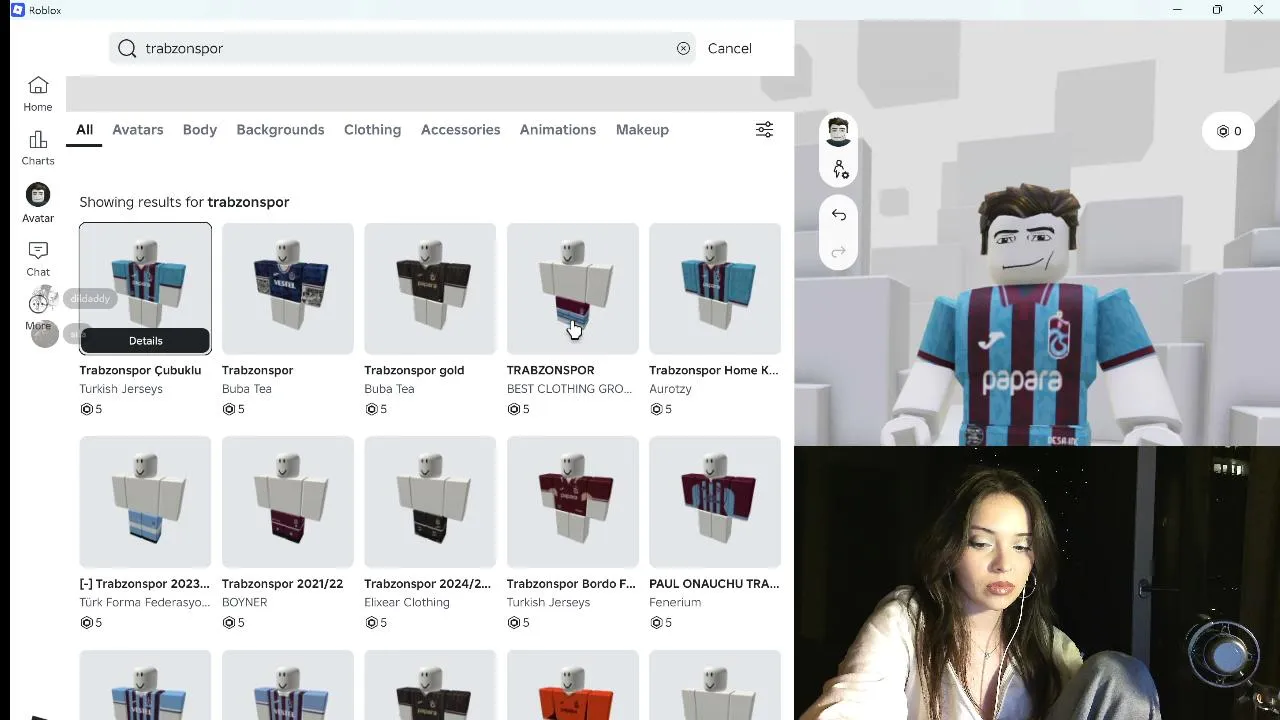The height and width of the screenshot is (720, 1280).
Task: Select the Trabzonspor Home Kit thumbnail
Action: click(715, 288)
